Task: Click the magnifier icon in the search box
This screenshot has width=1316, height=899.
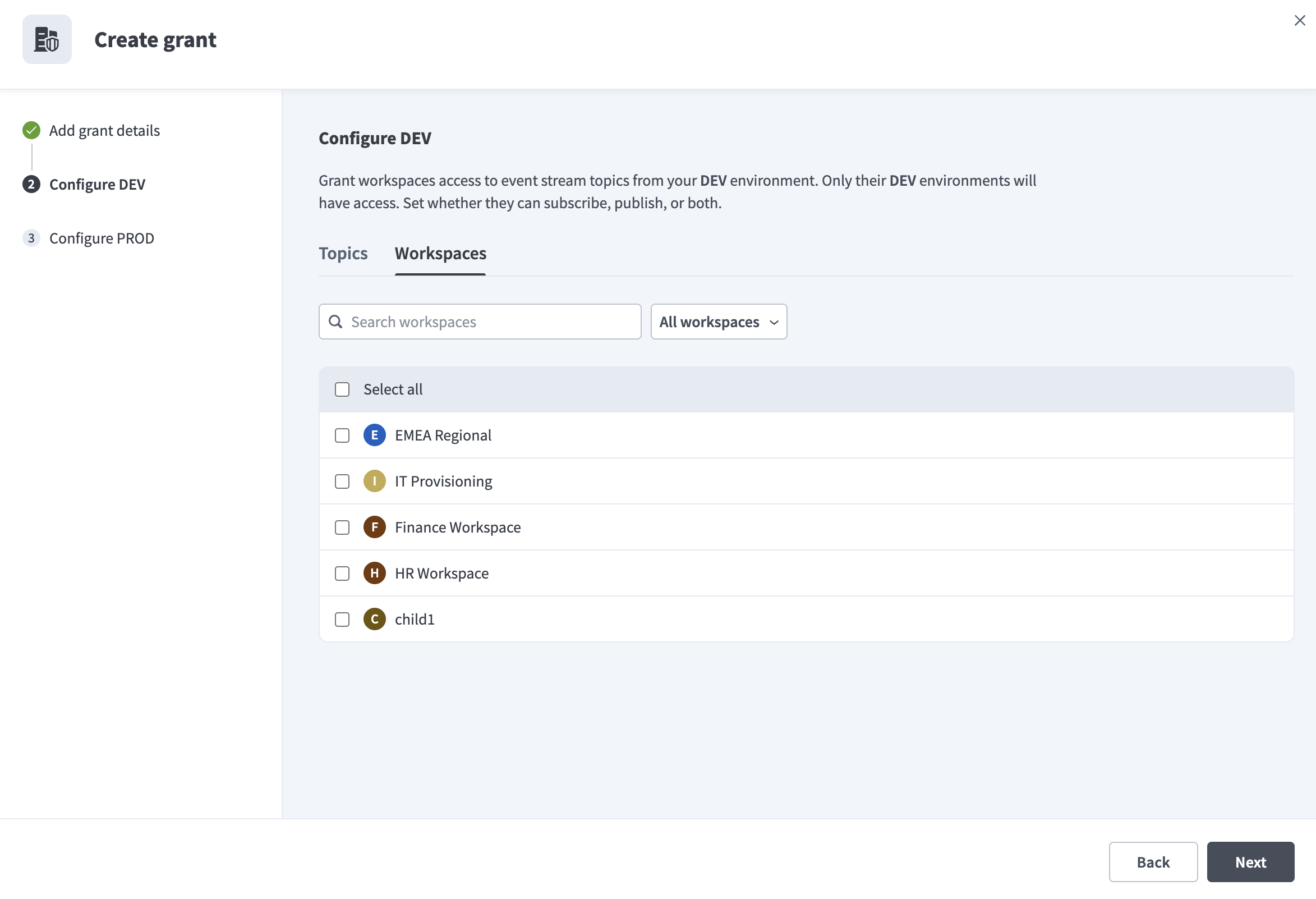Action: pos(336,322)
